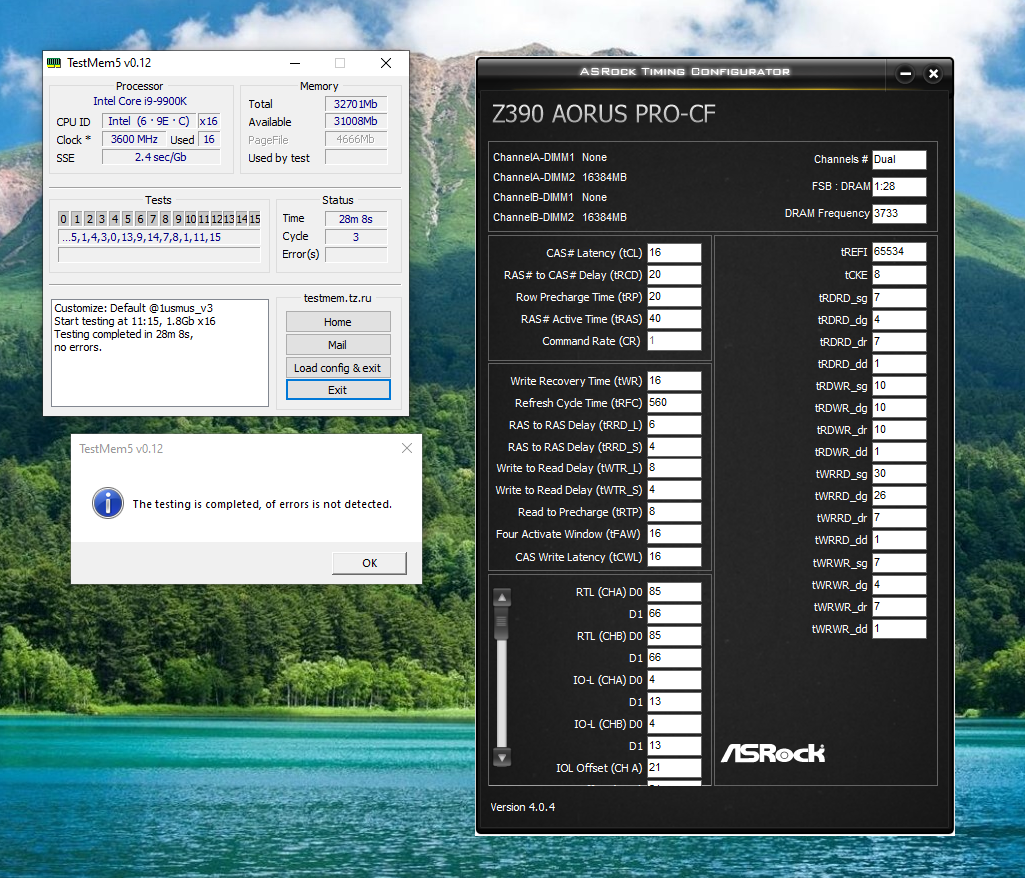Image resolution: width=1025 pixels, height=878 pixels.
Task: Click the Mail button in TestMem5
Action: point(338,345)
